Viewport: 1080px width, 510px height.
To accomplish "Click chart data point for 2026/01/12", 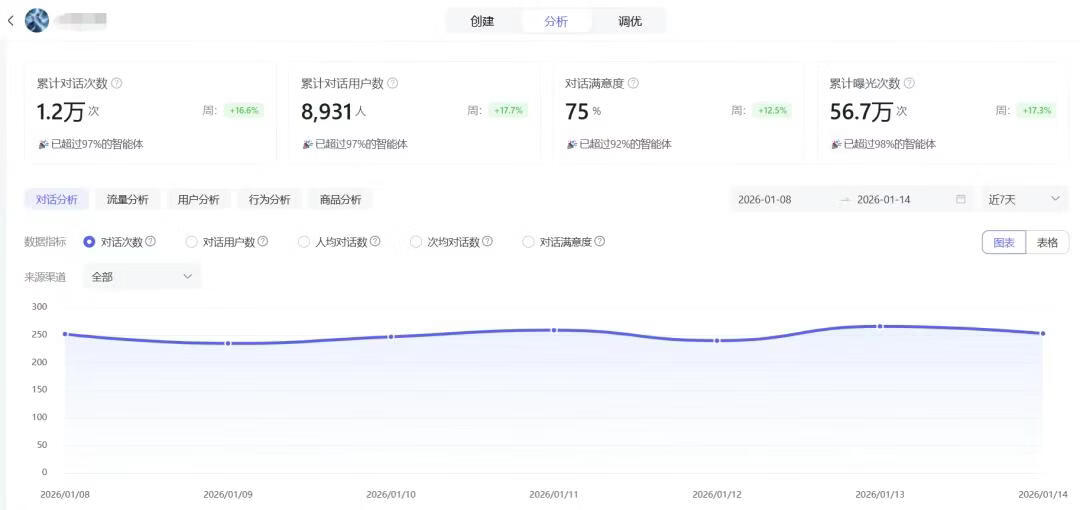I will 717,340.
